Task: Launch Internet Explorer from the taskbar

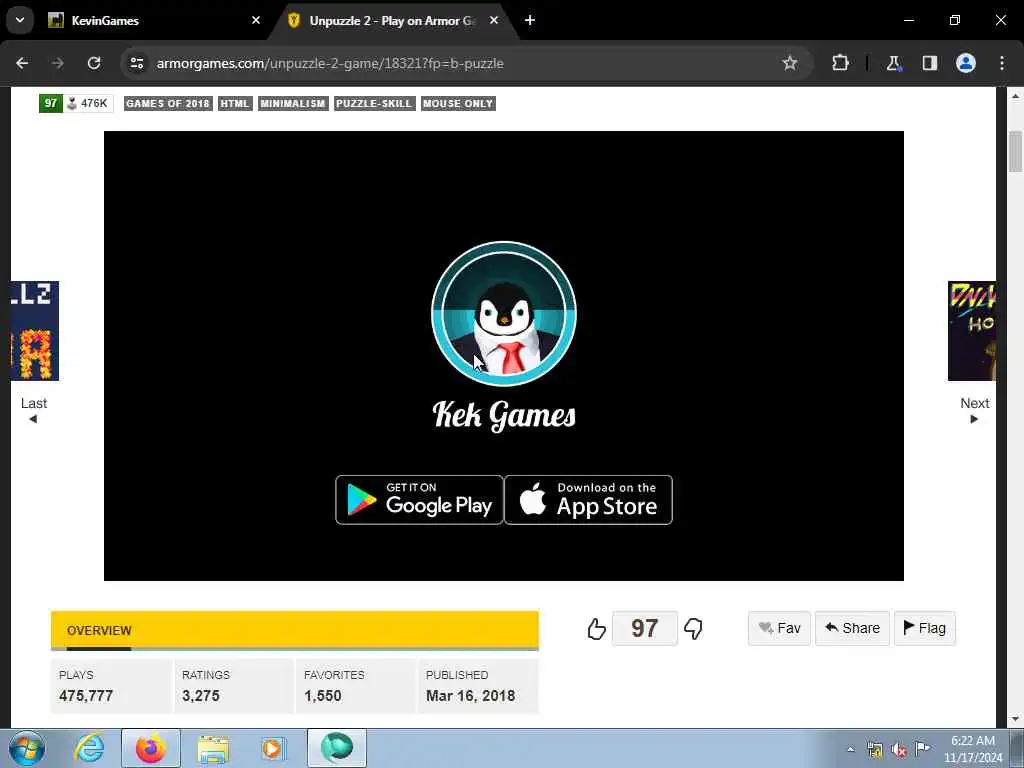Action: point(89,748)
